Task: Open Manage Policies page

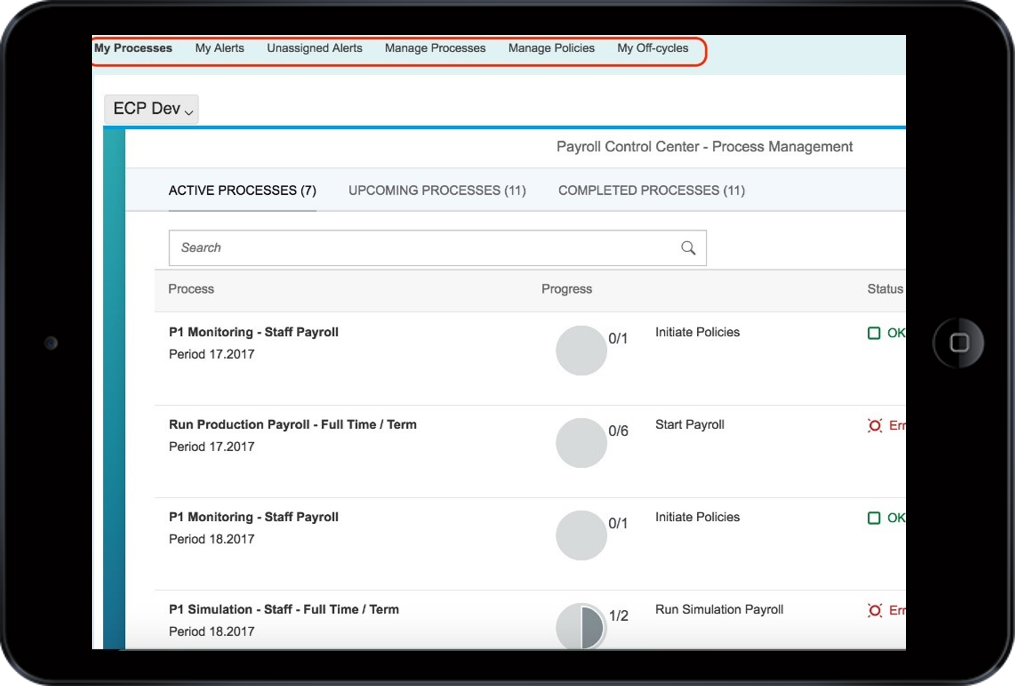Action: click(x=551, y=48)
